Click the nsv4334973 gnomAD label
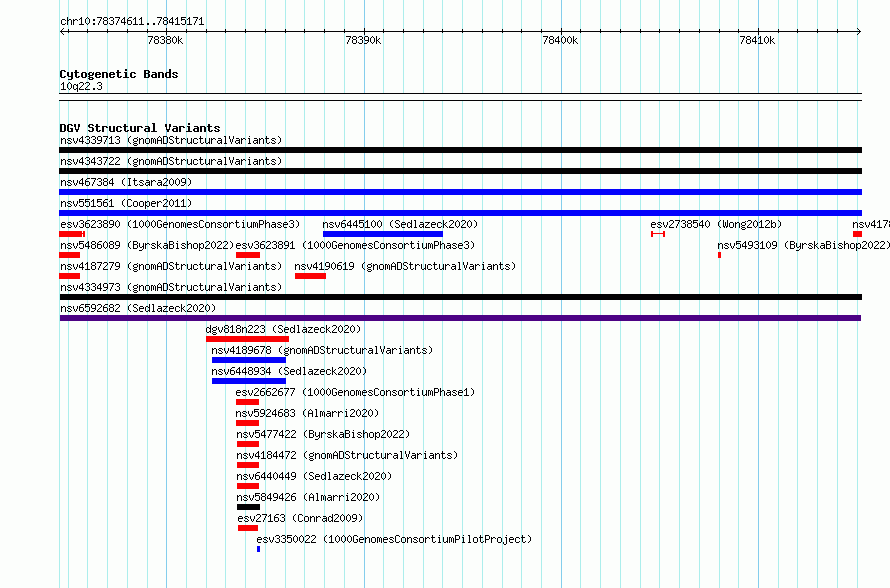The image size is (890, 588). point(171,287)
